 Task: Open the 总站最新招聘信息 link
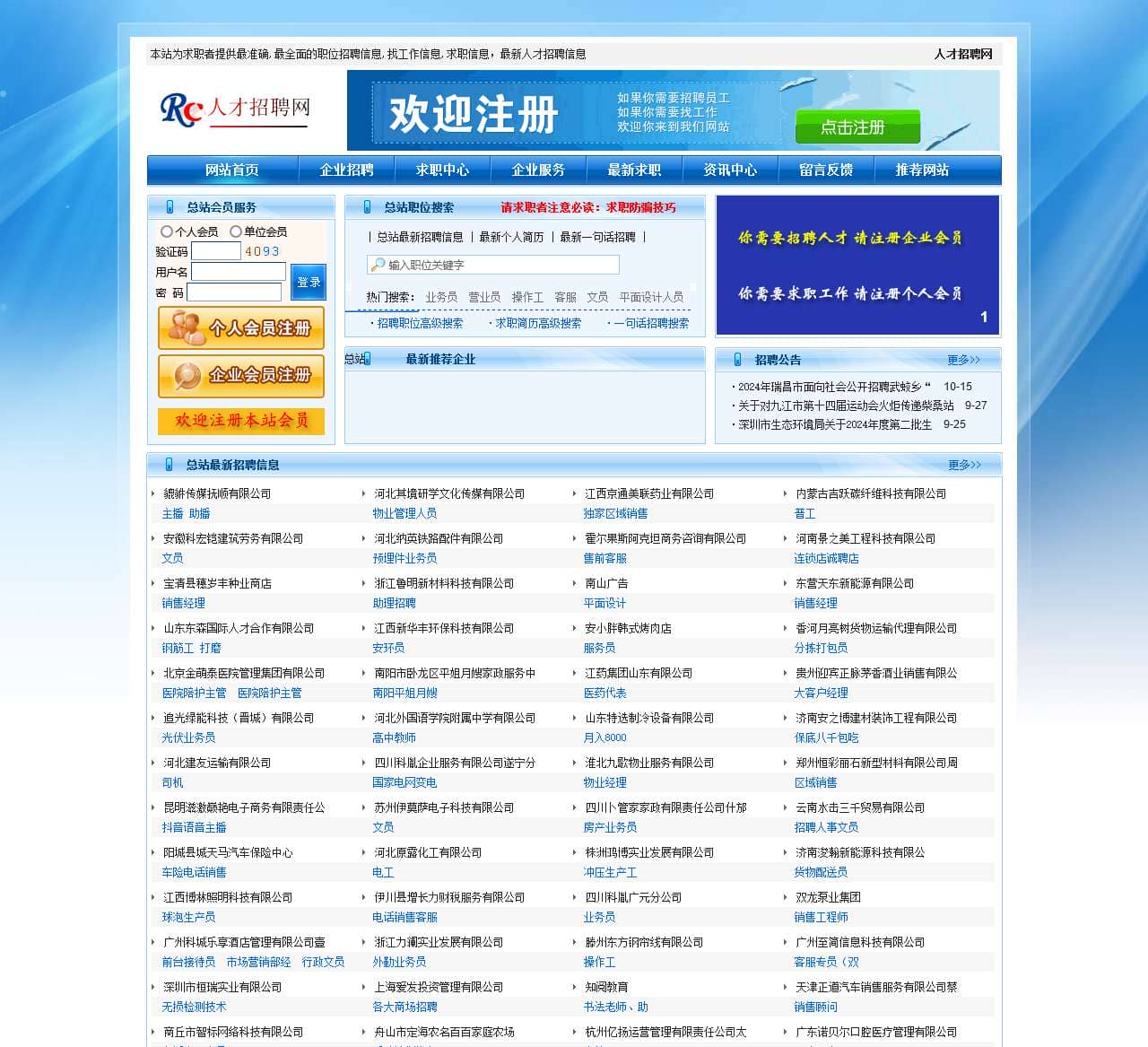[x=420, y=237]
